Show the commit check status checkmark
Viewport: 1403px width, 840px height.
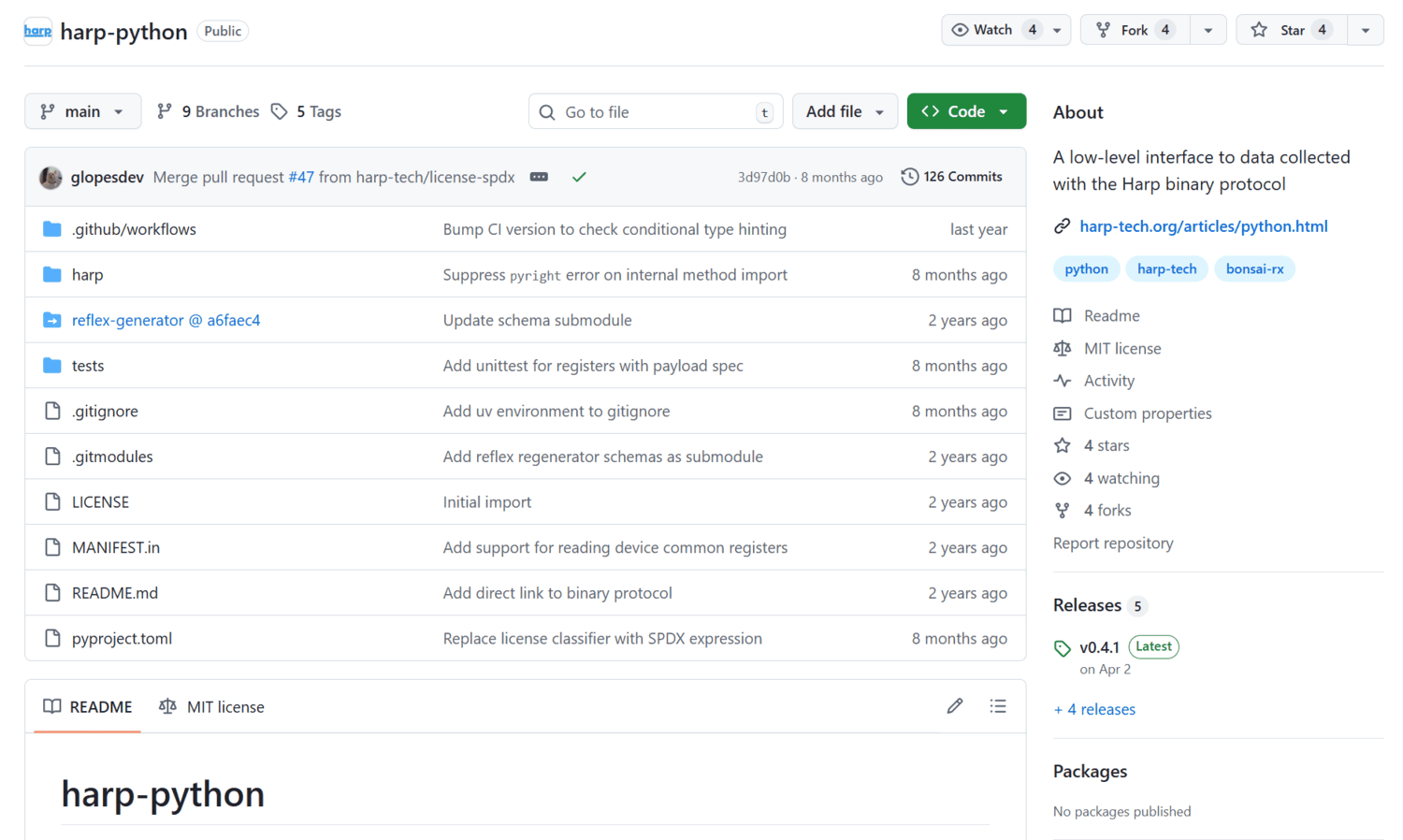tap(579, 177)
